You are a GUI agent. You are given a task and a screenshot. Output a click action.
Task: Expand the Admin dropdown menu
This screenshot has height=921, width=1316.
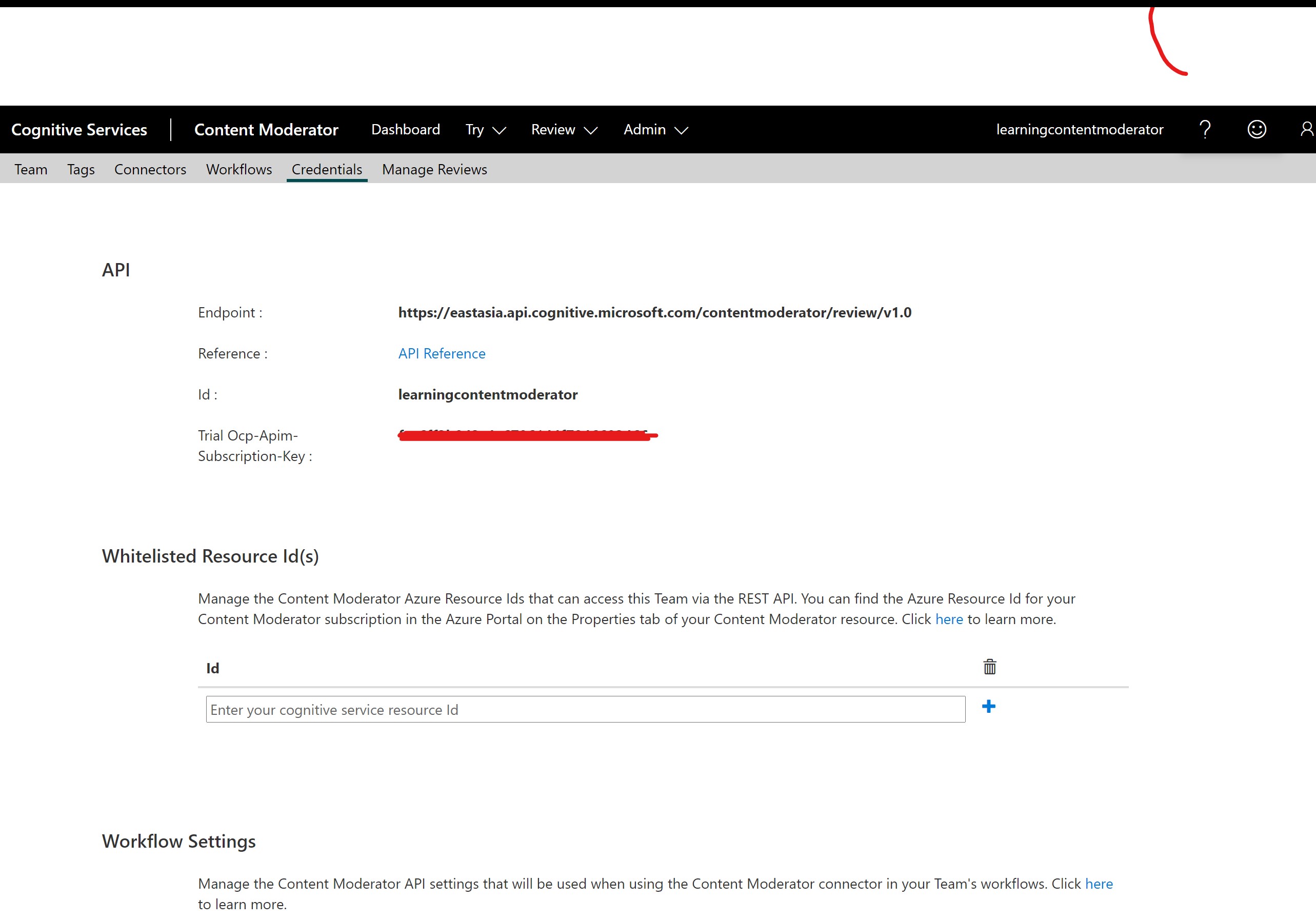pyautogui.click(x=656, y=130)
